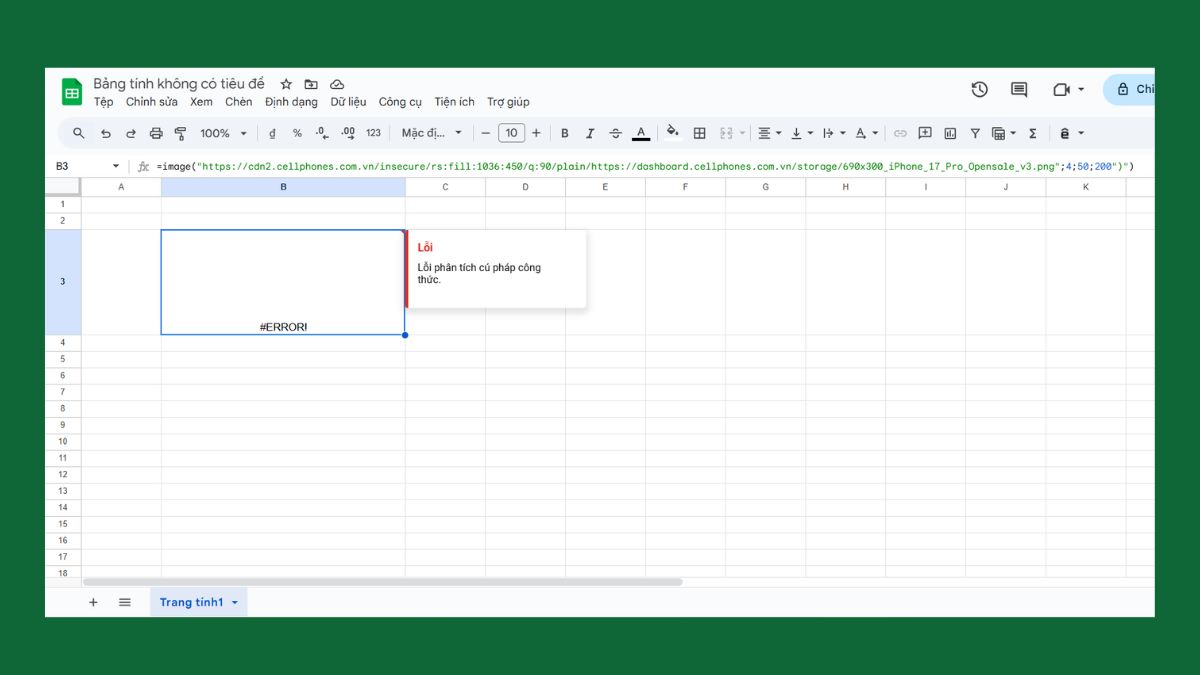This screenshot has height=675, width=1200.
Task: Click the Chia sẻ button
Action: 1138,89
